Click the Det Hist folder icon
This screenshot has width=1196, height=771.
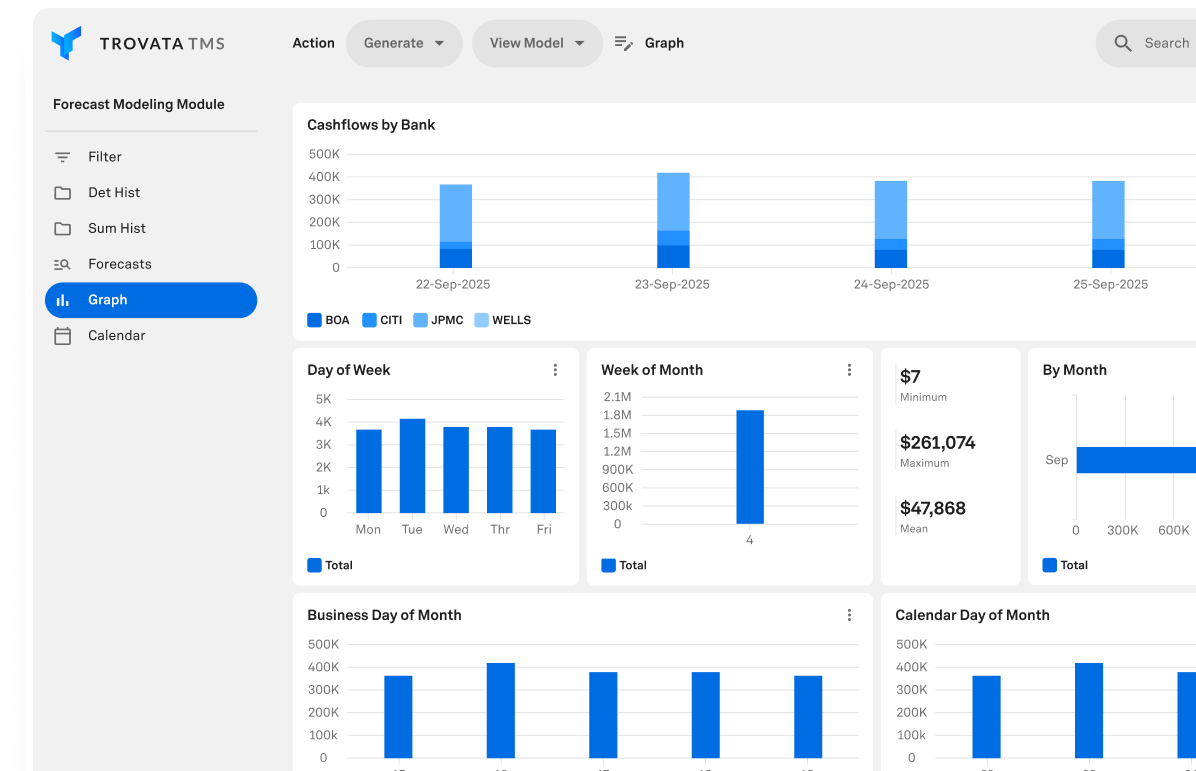[x=62, y=193]
